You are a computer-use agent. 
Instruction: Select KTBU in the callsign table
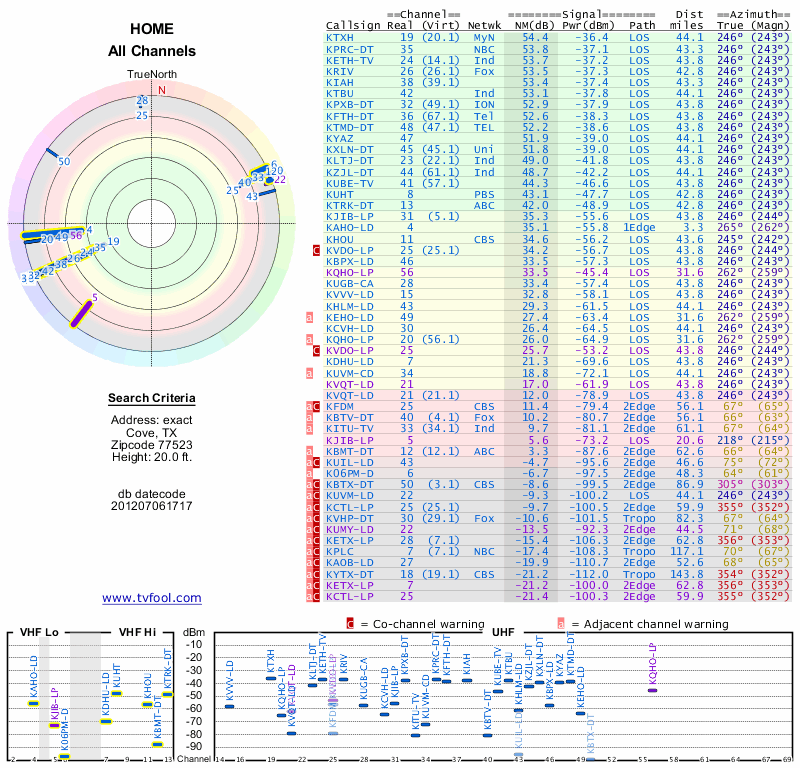click(x=339, y=93)
